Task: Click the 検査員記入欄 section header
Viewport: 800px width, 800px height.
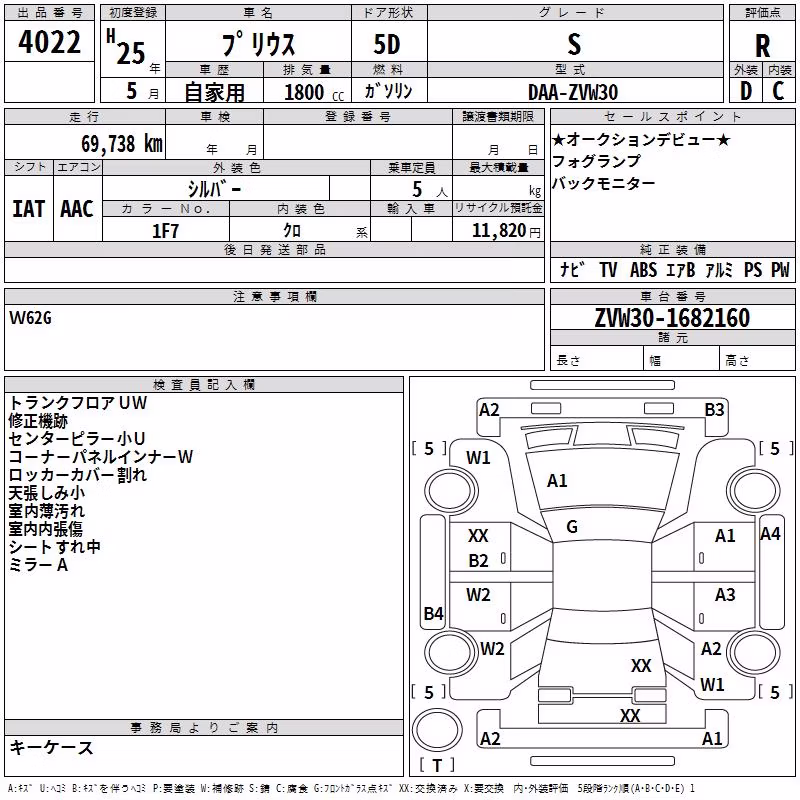Action: click(204, 384)
